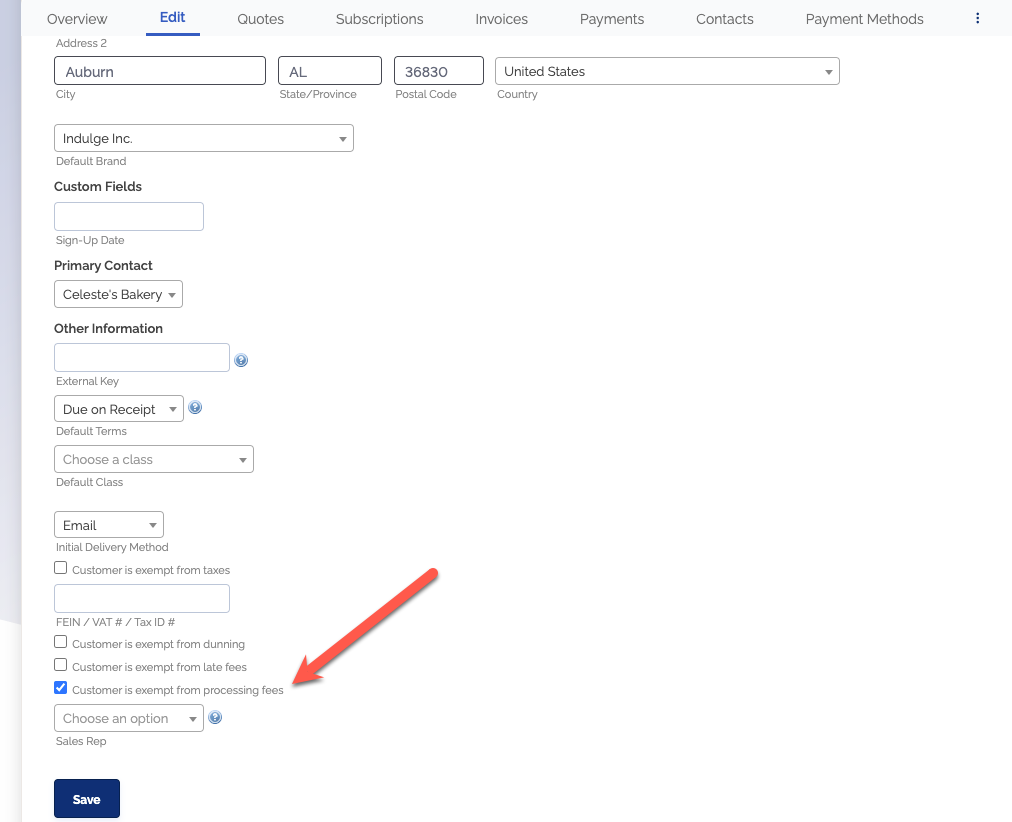
Task: Switch to the Overview tab
Action: pyautogui.click(x=77, y=19)
